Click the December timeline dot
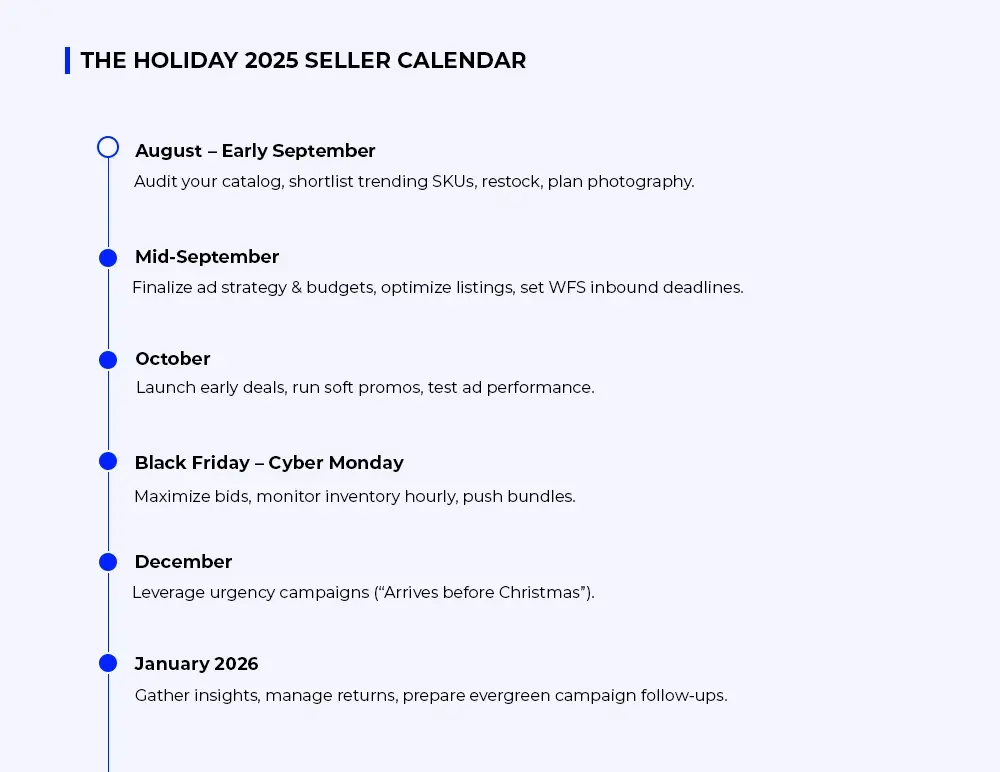The height and width of the screenshot is (772, 1000). (108, 562)
